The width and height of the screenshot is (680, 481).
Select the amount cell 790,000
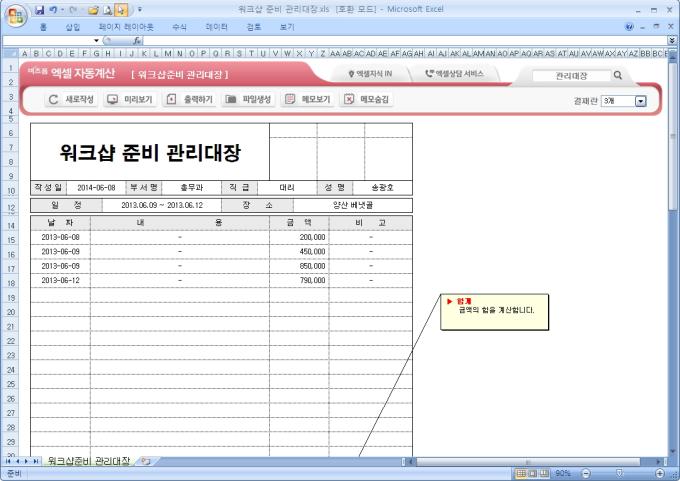point(299,280)
